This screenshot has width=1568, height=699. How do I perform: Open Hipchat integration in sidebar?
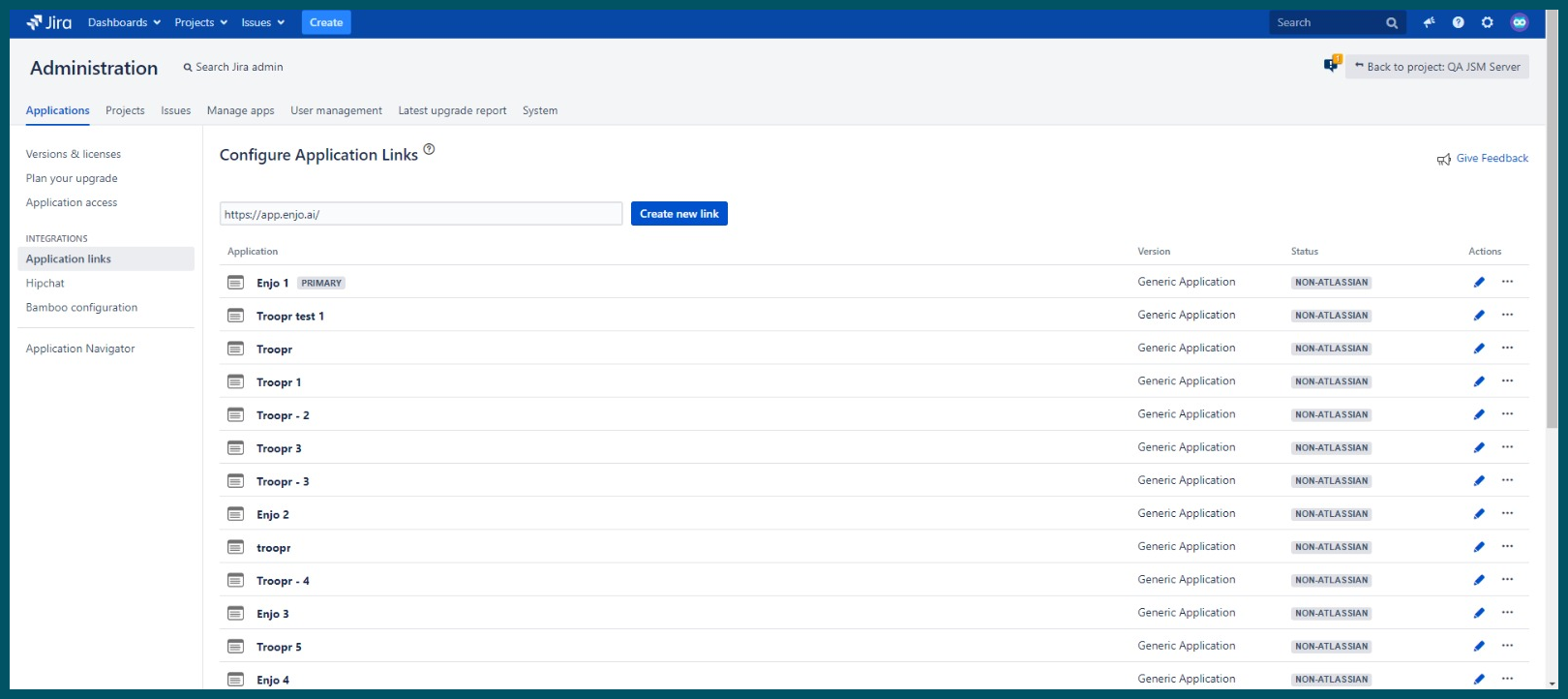[45, 284]
